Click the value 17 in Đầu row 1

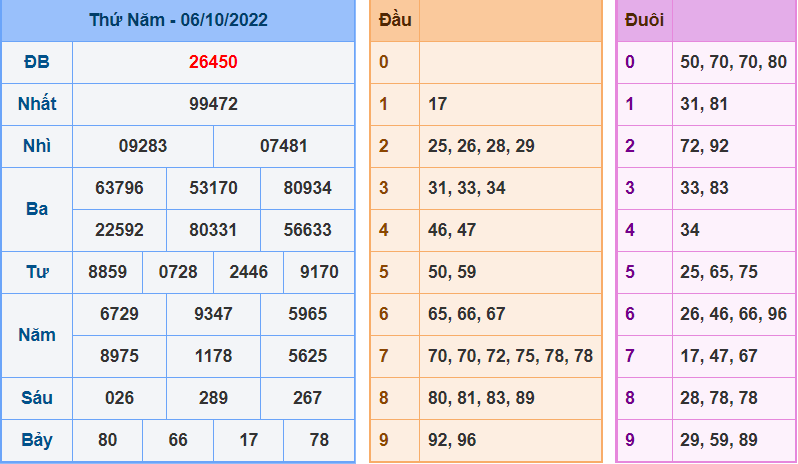438,104
